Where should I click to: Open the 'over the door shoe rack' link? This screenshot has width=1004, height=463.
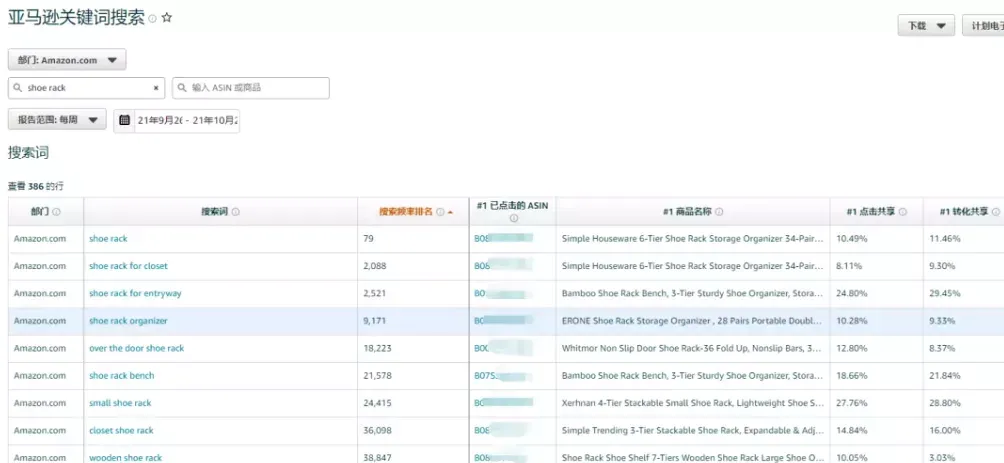click(x=136, y=348)
